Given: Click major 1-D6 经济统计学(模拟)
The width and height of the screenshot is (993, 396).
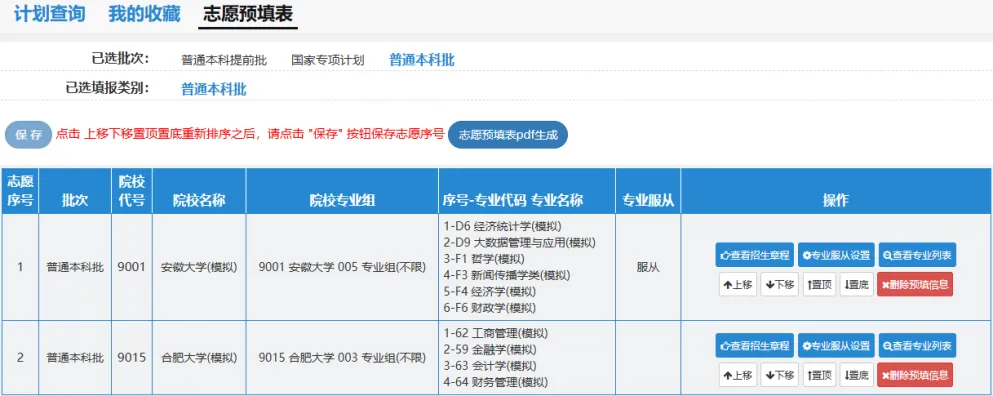Looking at the screenshot, I should pos(502,226).
